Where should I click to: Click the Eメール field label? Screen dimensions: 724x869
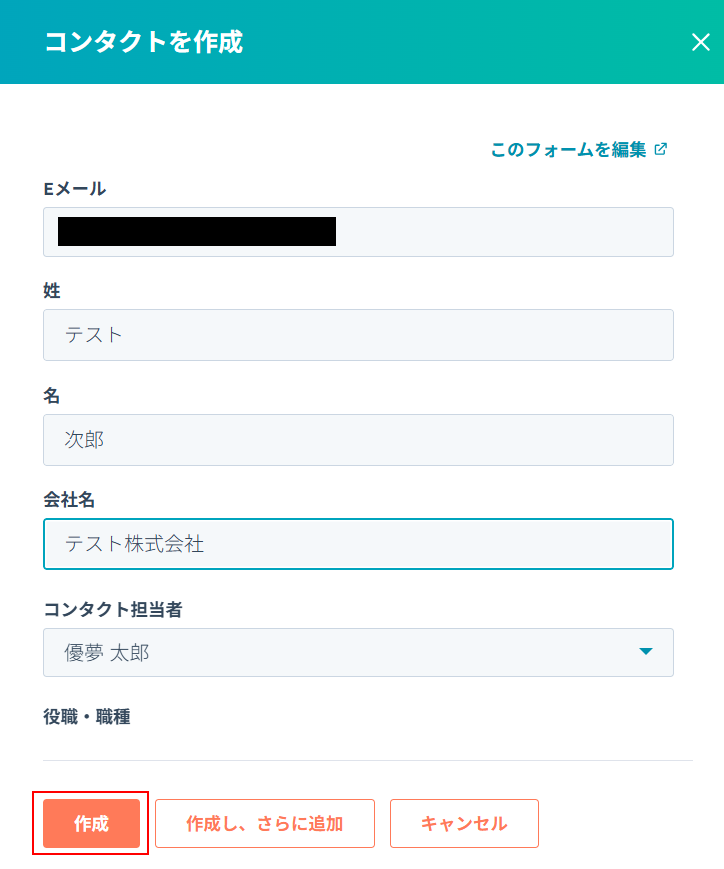point(75,188)
